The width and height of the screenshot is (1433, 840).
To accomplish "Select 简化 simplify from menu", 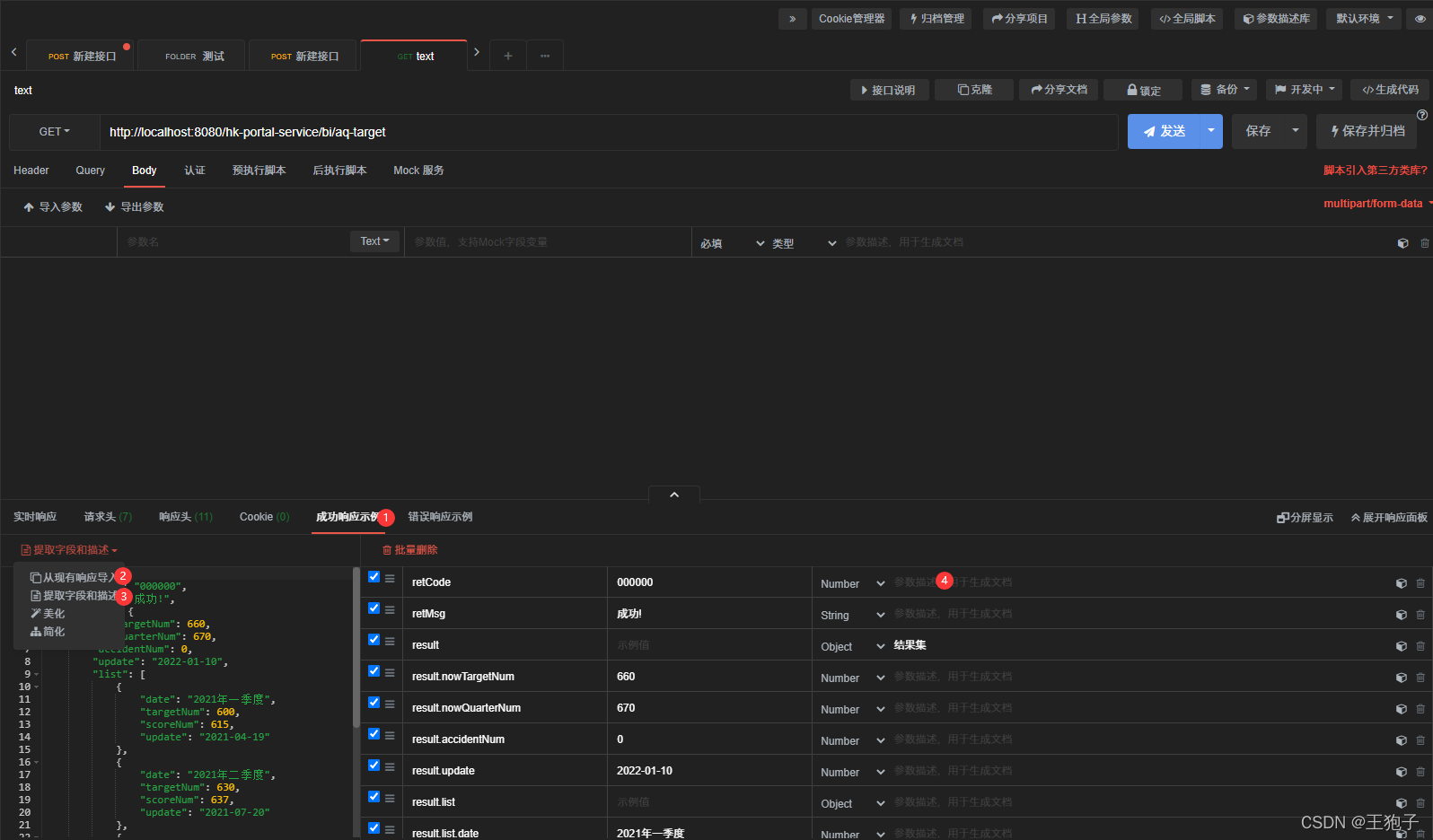I will (48, 632).
